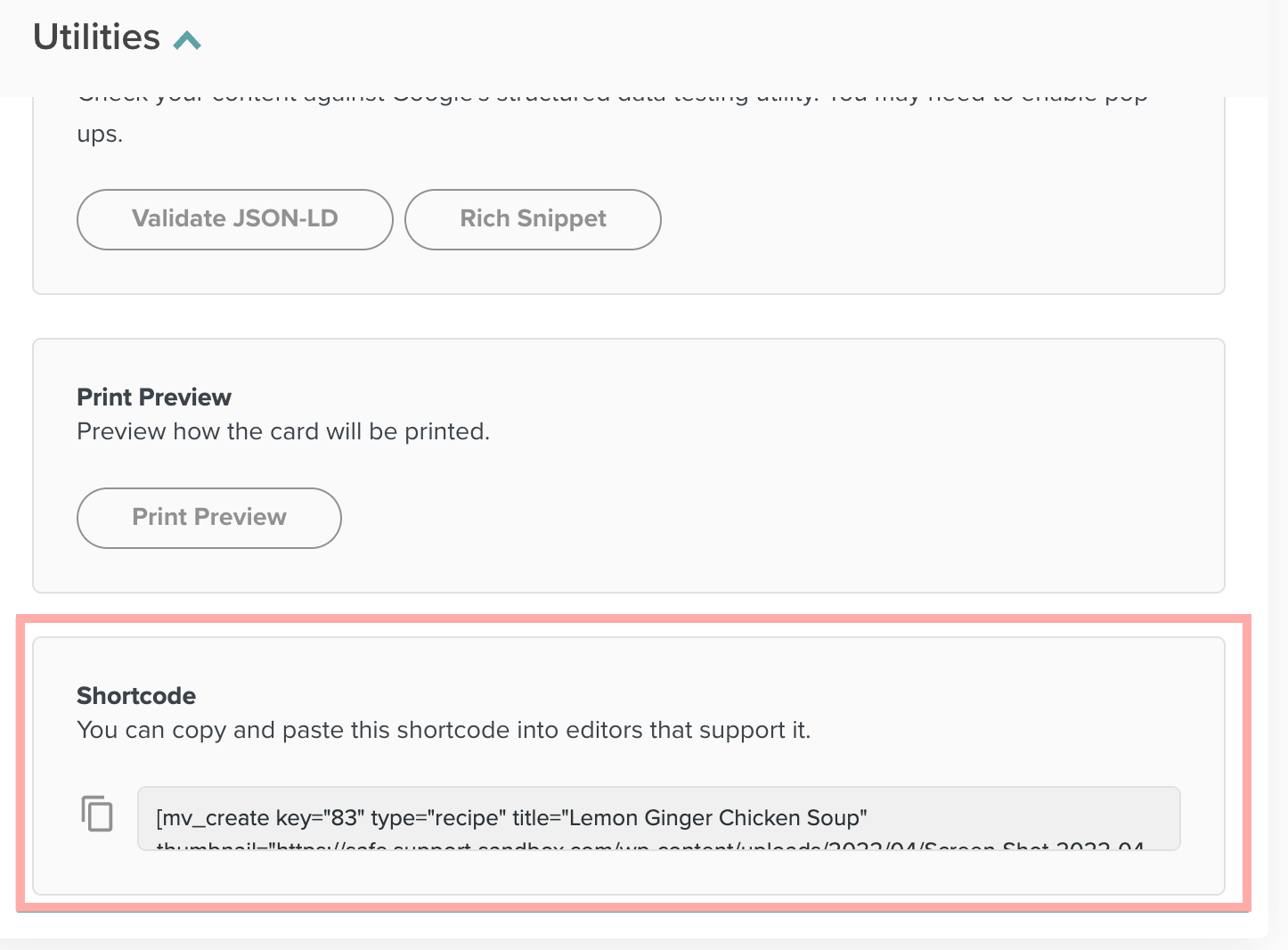1288x950 pixels.
Task: Click inside the shortcode text box
Action: [x=659, y=817]
